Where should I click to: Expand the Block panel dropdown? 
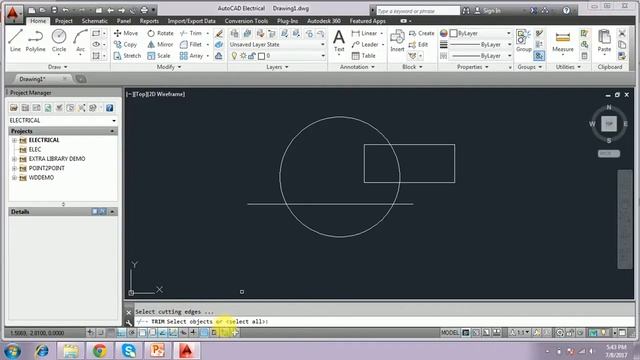click(x=412, y=67)
